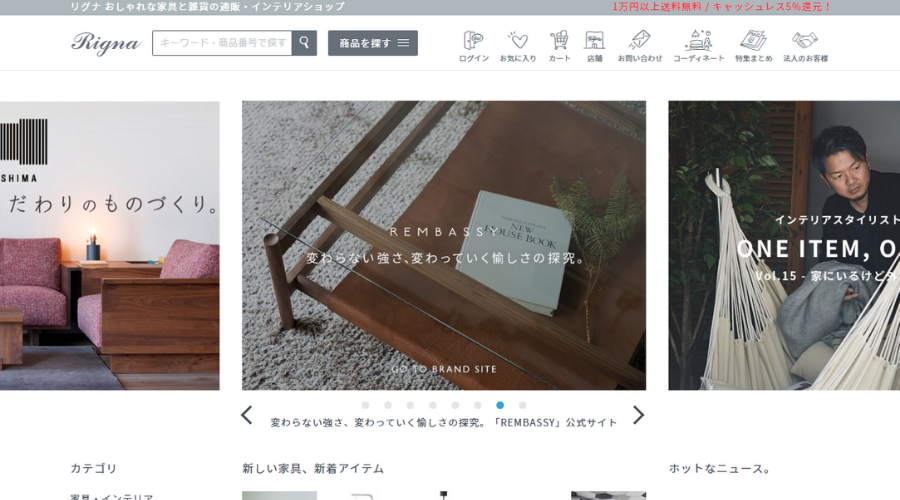Click the REMBASSY 公式サイト caption link
The image size is (900, 500).
(444, 423)
